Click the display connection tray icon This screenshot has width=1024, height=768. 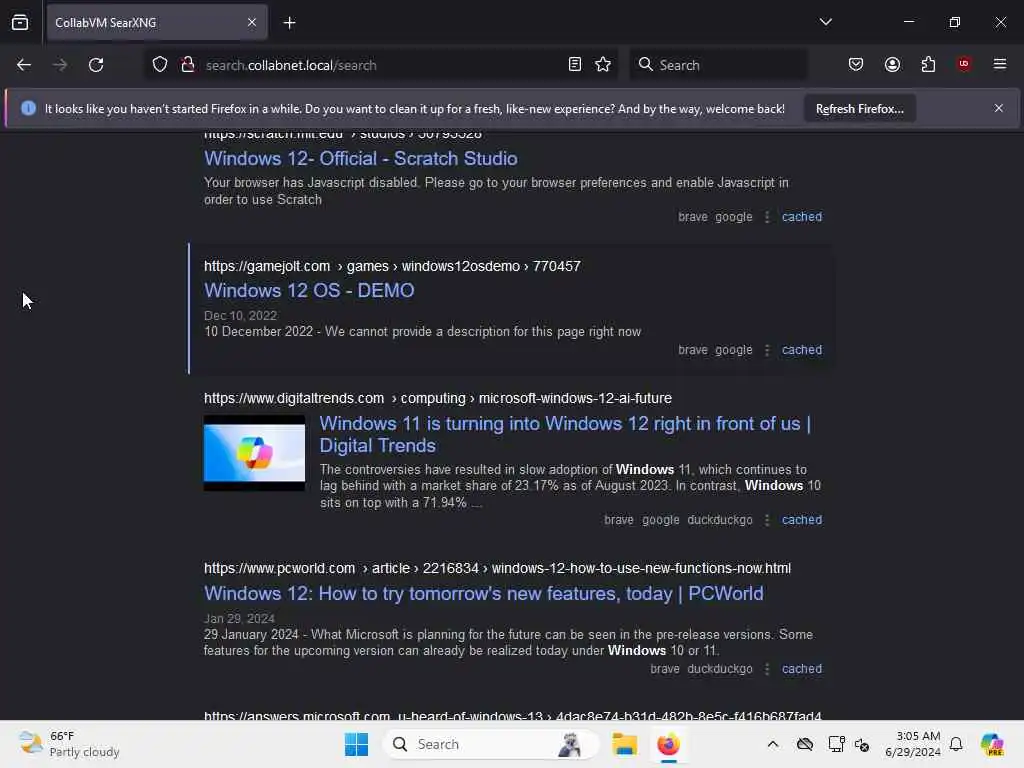836,744
